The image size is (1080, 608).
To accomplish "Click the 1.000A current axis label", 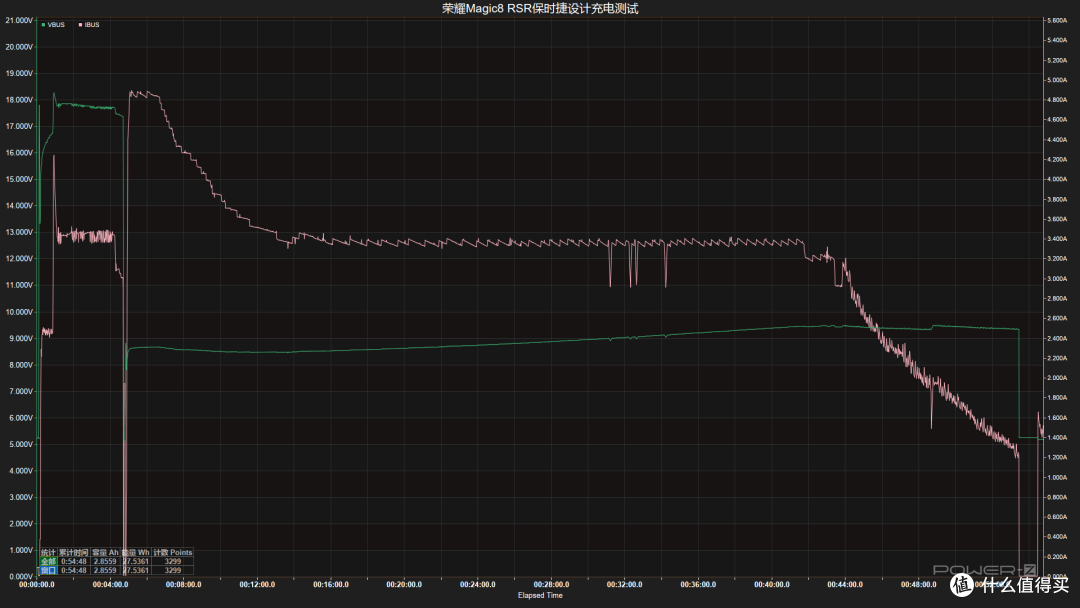I will click(1057, 477).
